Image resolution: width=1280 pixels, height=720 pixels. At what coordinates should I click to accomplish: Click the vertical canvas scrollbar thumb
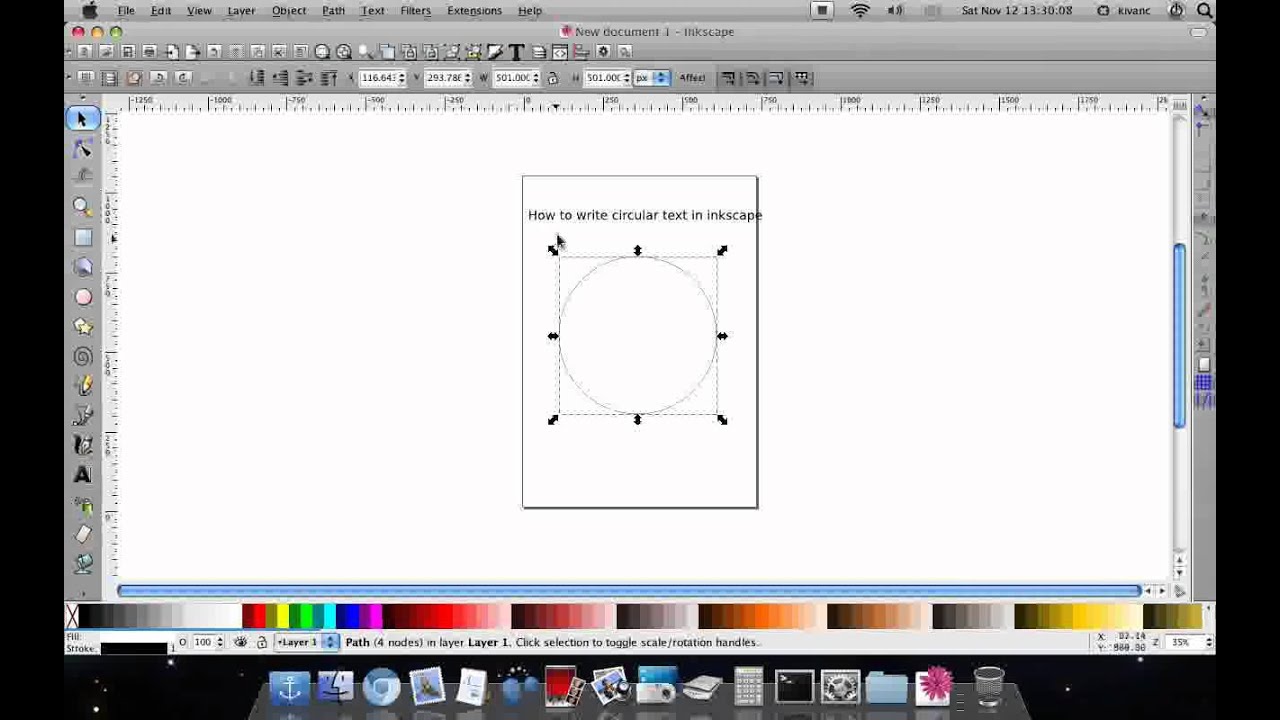[x=1180, y=336]
